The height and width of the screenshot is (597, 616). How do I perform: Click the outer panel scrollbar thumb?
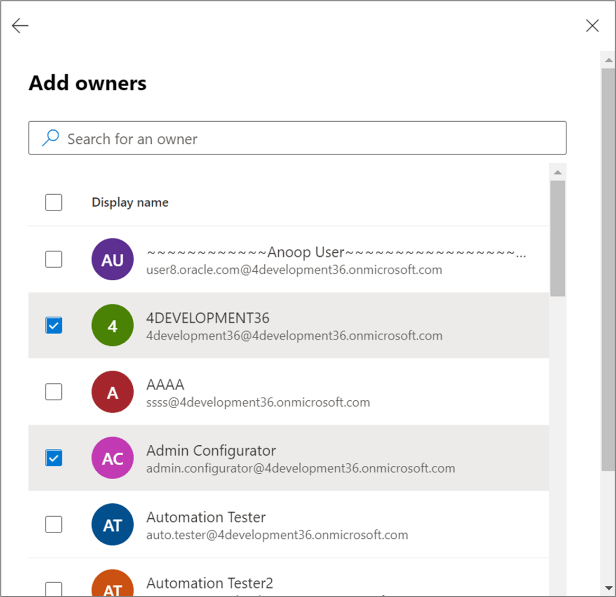[609, 269]
